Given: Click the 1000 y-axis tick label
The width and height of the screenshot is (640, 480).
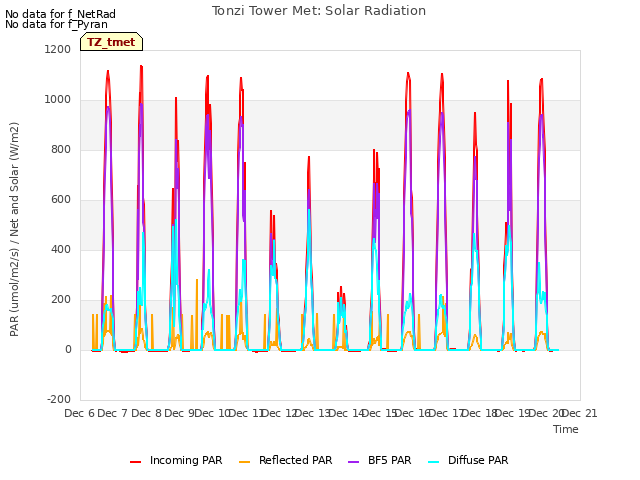Looking at the screenshot, I should [x=58, y=100].
